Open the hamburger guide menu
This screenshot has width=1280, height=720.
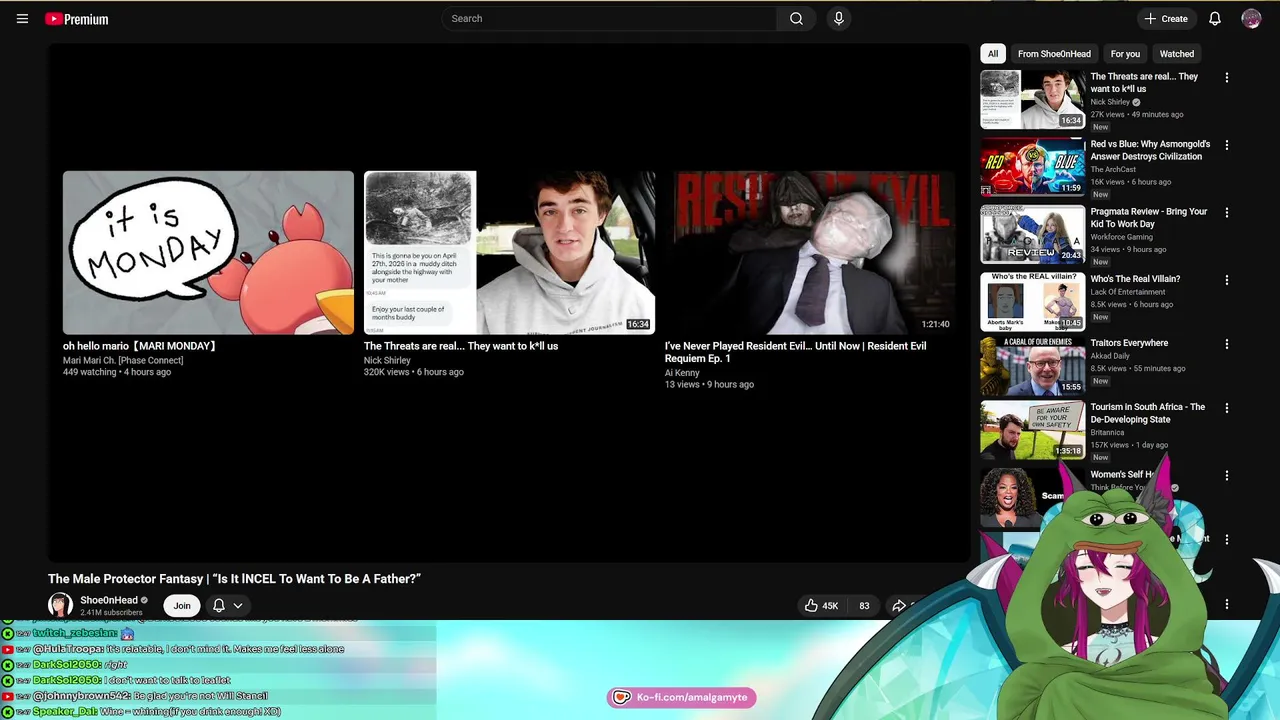[22, 19]
